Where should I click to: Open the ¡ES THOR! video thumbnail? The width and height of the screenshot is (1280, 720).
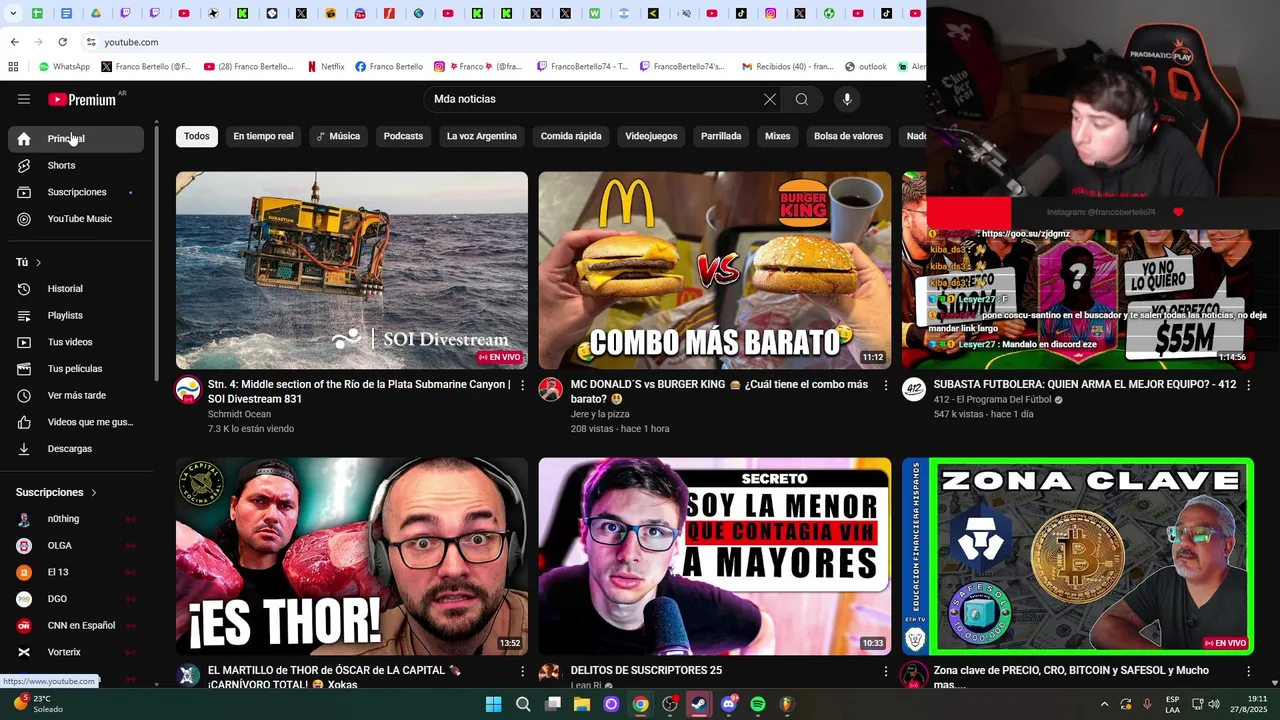[352, 556]
